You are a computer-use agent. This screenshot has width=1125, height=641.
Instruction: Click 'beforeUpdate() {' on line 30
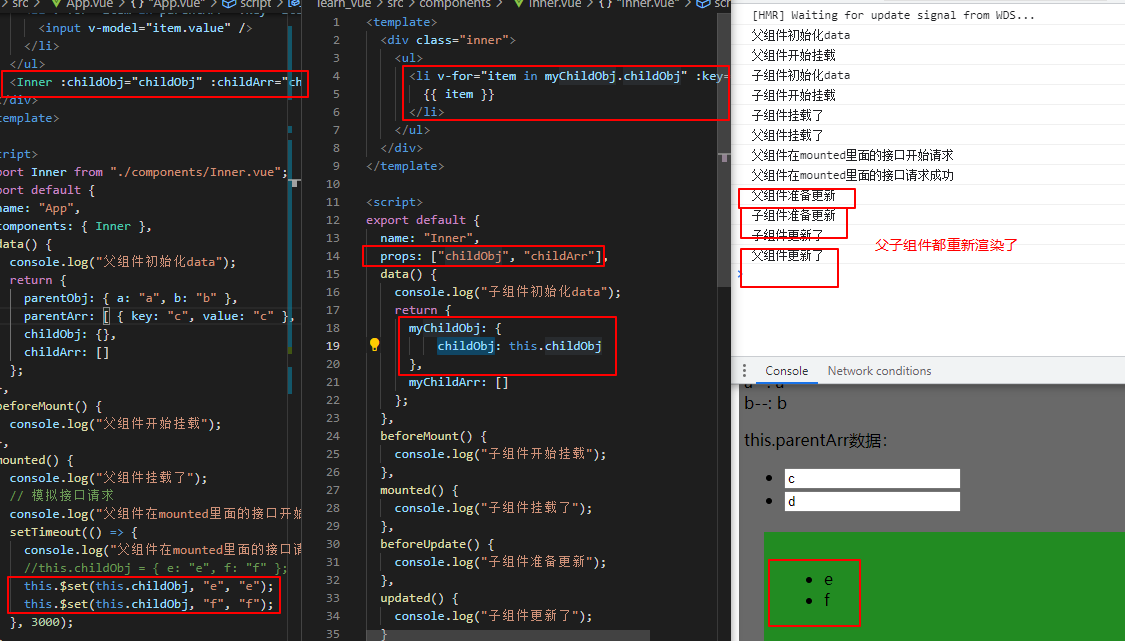pos(437,544)
